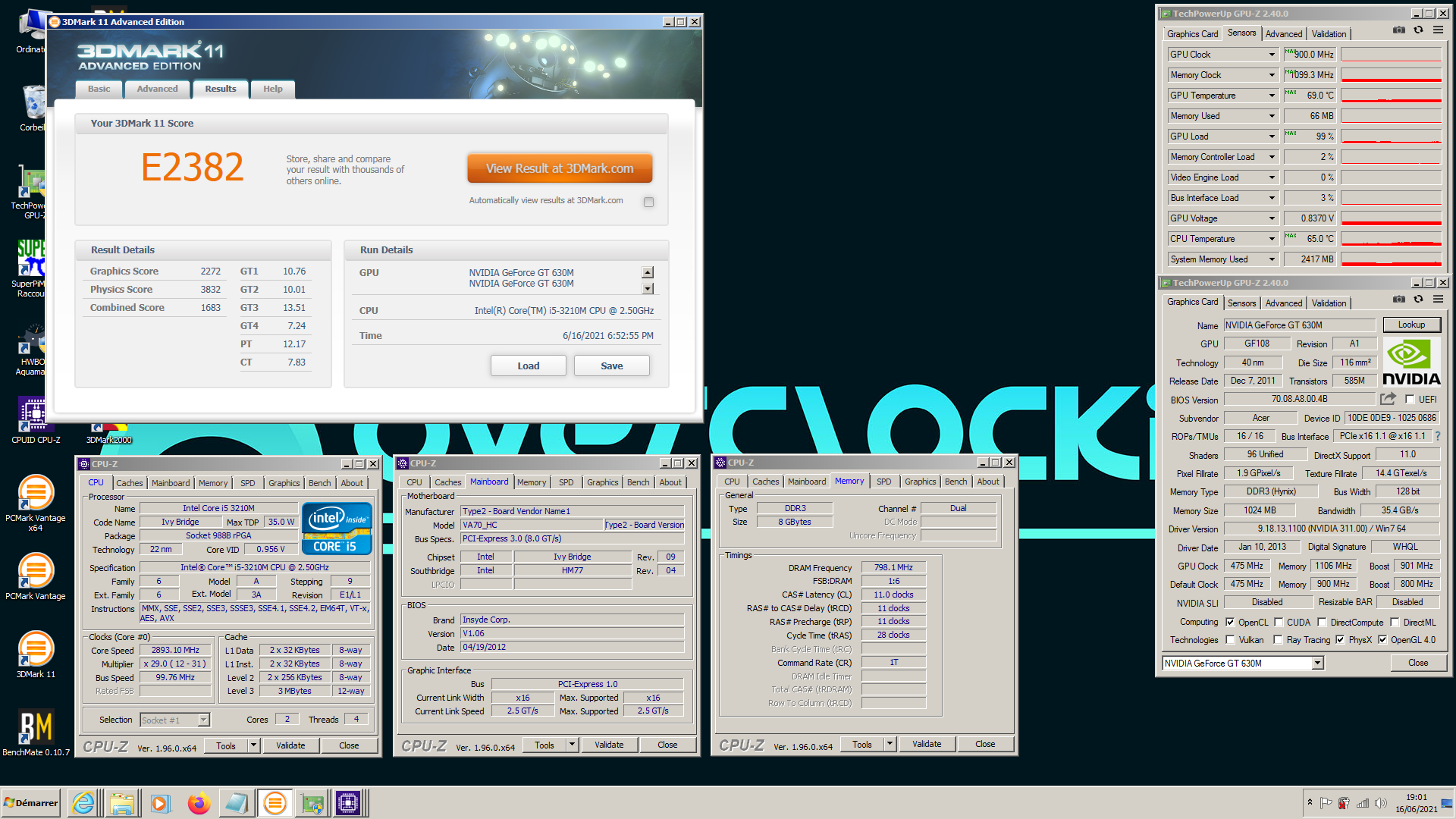Toggle Ray Tracing checkbox in GPU-Z
This screenshot has height=819, width=1456.
click(x=1279, y=640)
